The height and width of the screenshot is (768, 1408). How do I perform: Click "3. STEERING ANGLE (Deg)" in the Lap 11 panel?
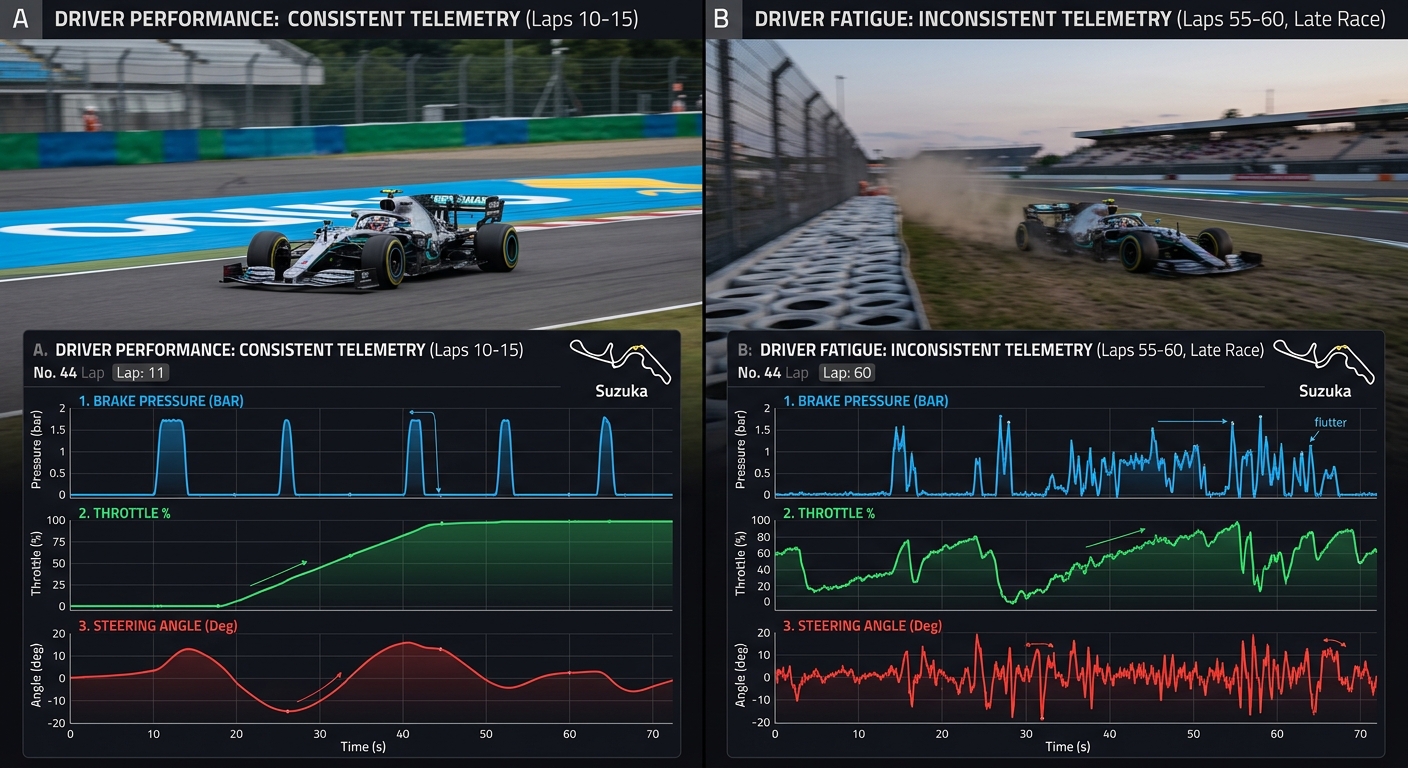coord(159,626)
